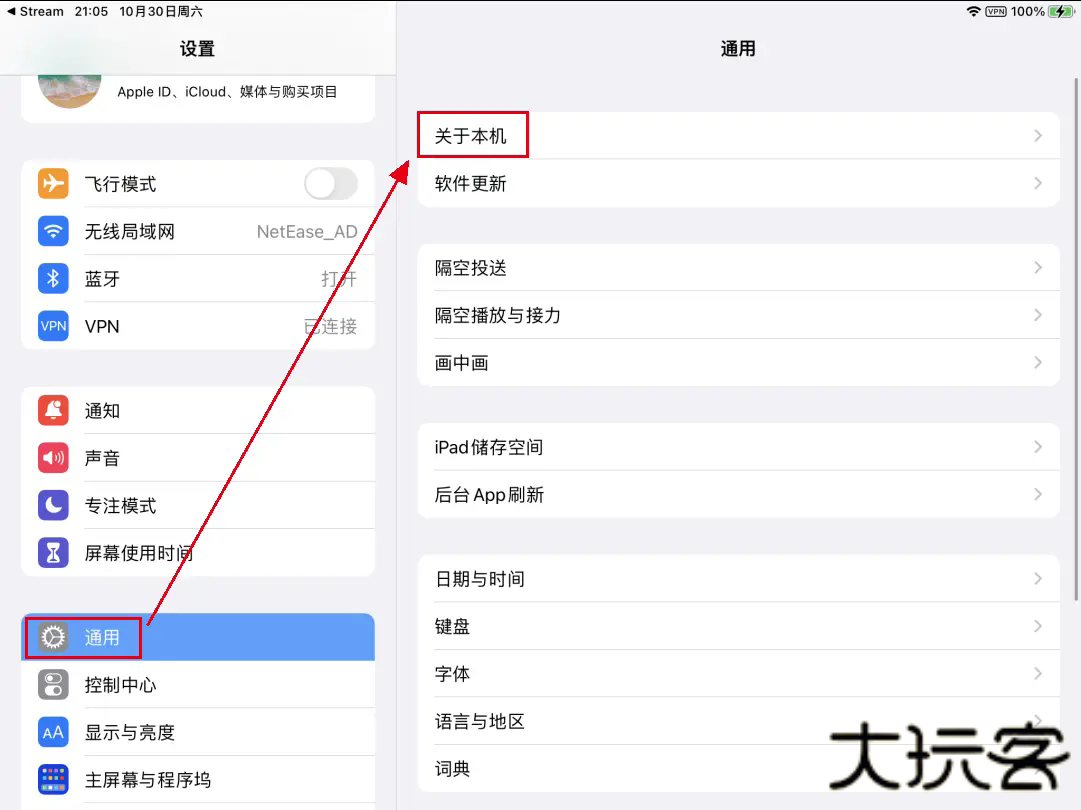Open the 隔空投送 disclosure arrow
This screenshot has width=1081, height=810.
[1040, 268]
